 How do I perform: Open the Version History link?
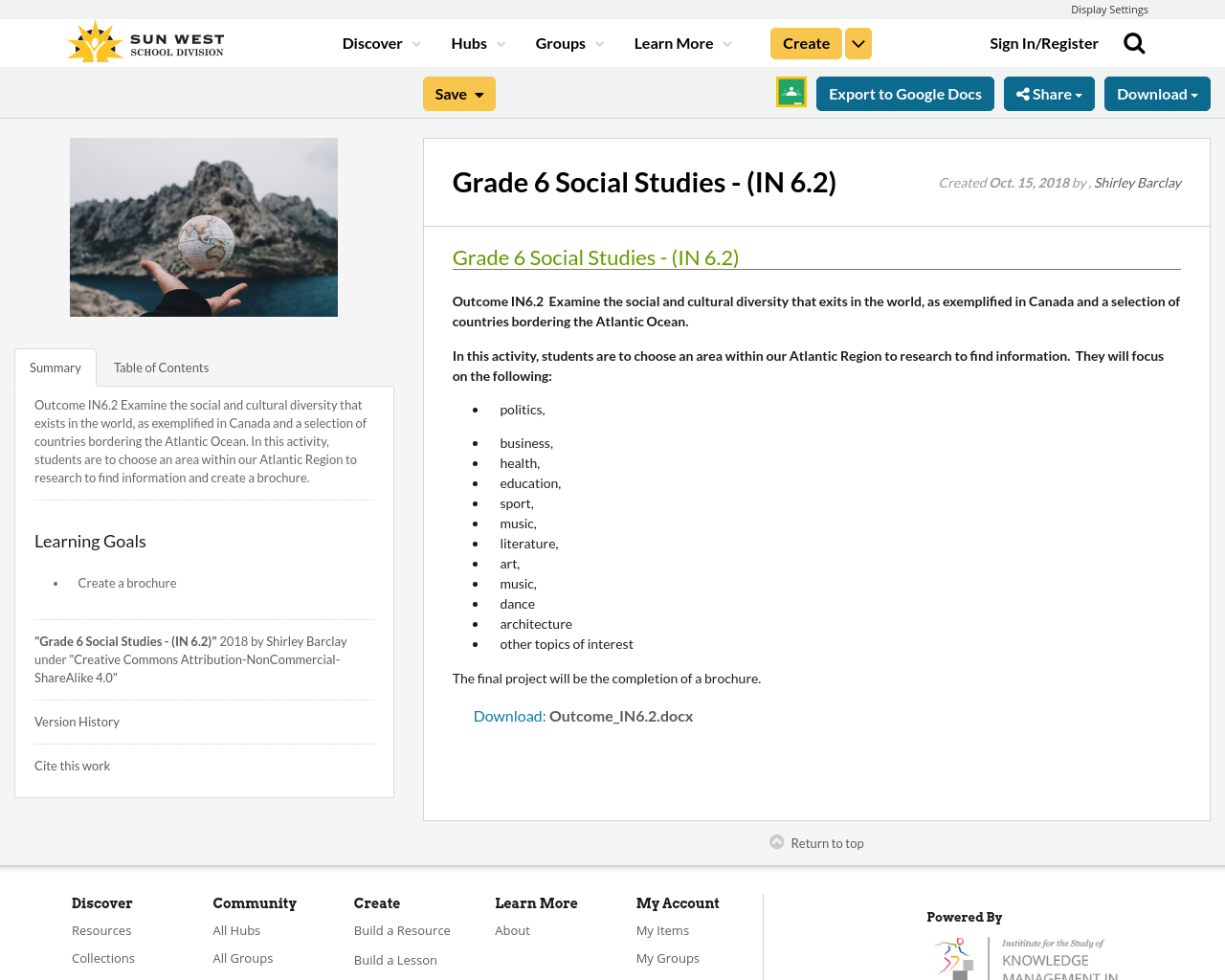click(77, 722)
